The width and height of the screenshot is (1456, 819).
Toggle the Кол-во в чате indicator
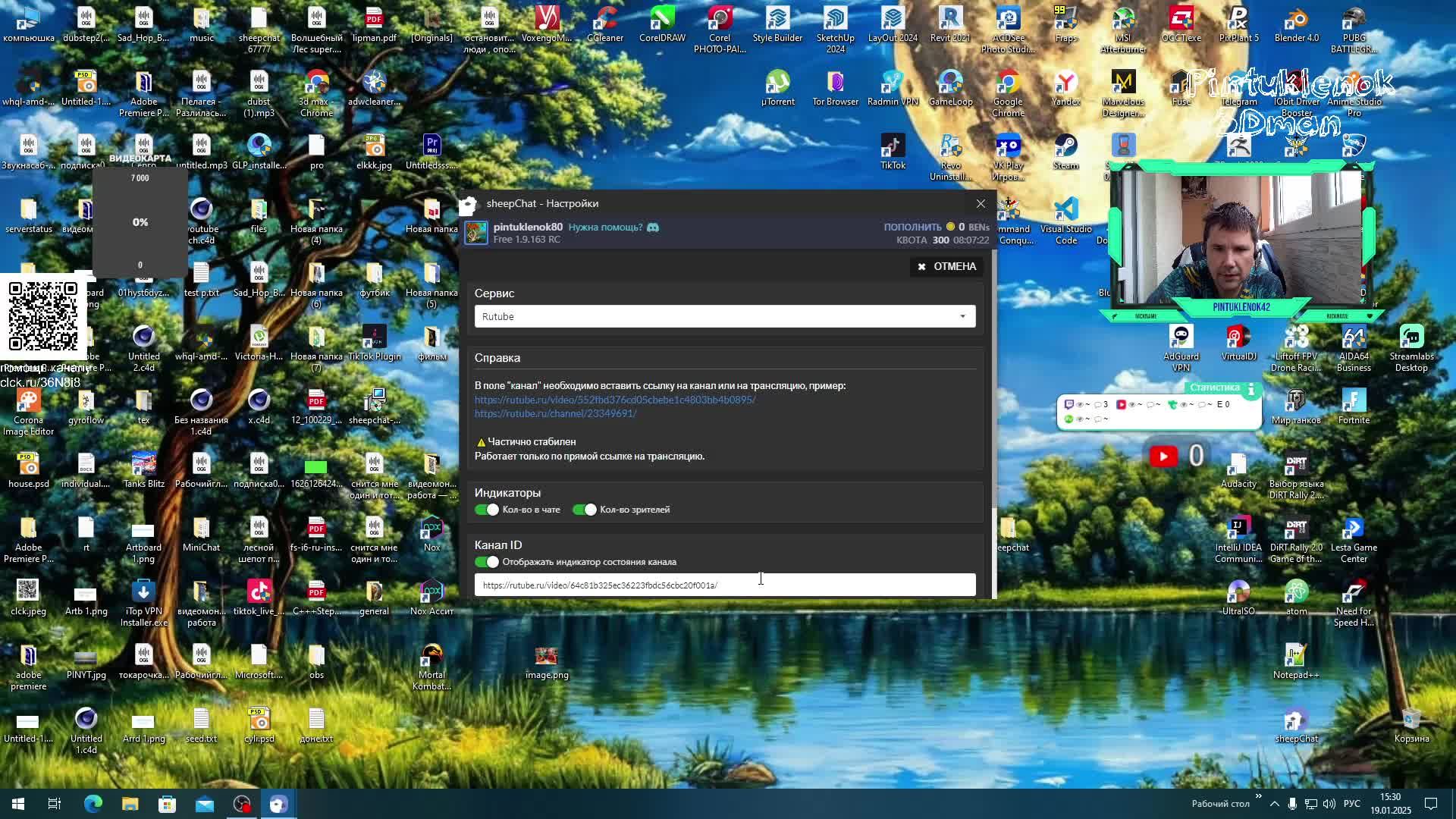[487, 510]
